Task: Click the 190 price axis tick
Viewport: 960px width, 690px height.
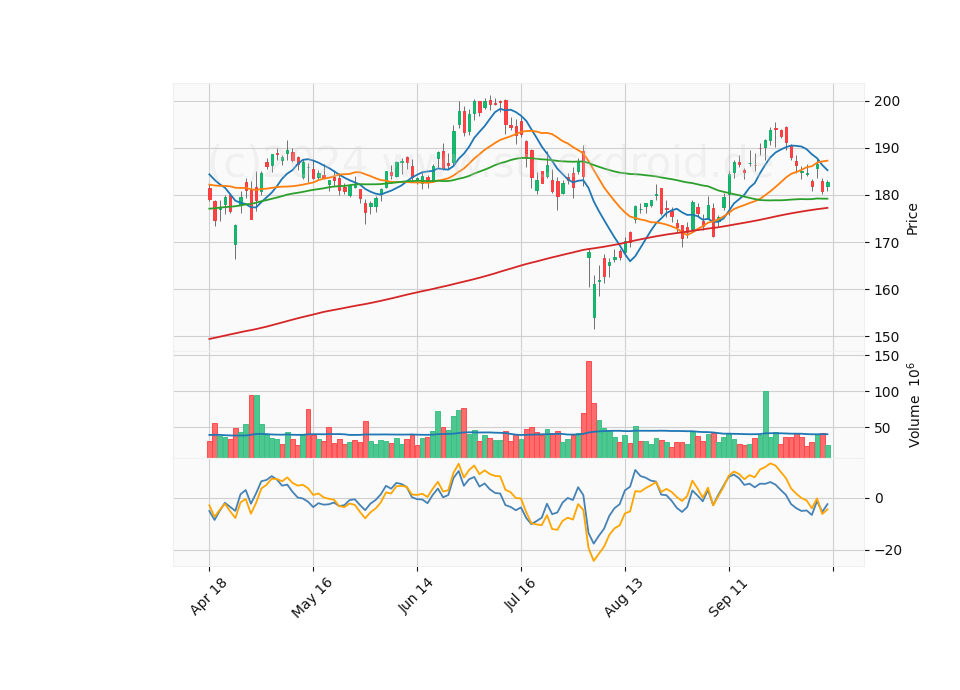Action: (x=886, y=149)
